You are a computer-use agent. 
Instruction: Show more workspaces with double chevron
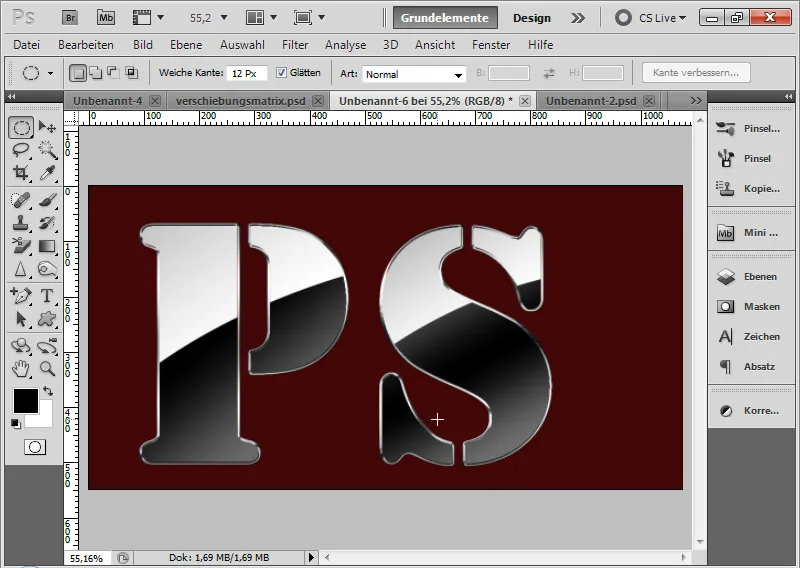(x=578, y=18)
